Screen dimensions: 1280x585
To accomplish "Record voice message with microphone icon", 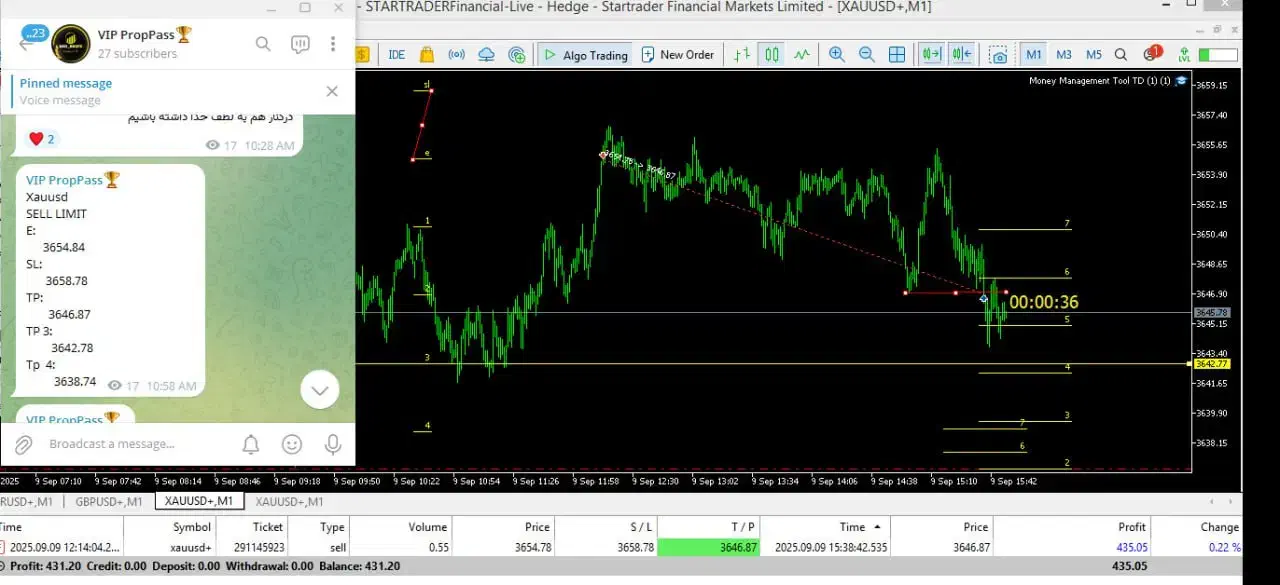I will (x=331, y=444).
